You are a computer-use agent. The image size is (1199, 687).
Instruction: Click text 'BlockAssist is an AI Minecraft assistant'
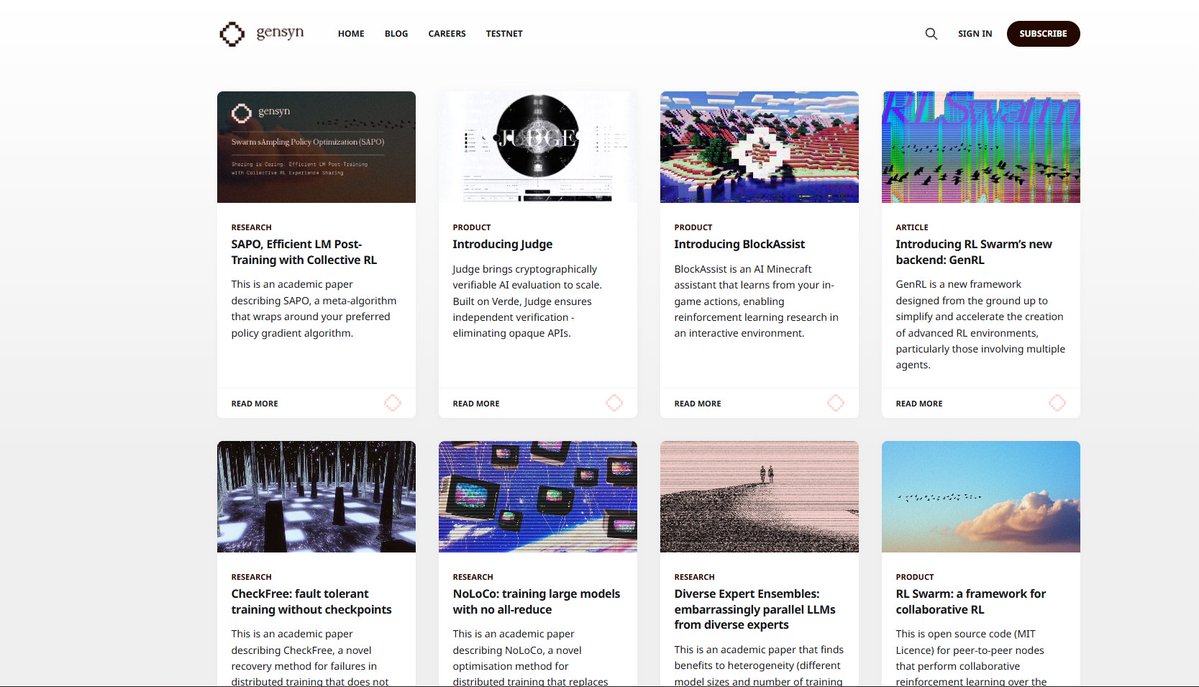[x=755, y=301]
